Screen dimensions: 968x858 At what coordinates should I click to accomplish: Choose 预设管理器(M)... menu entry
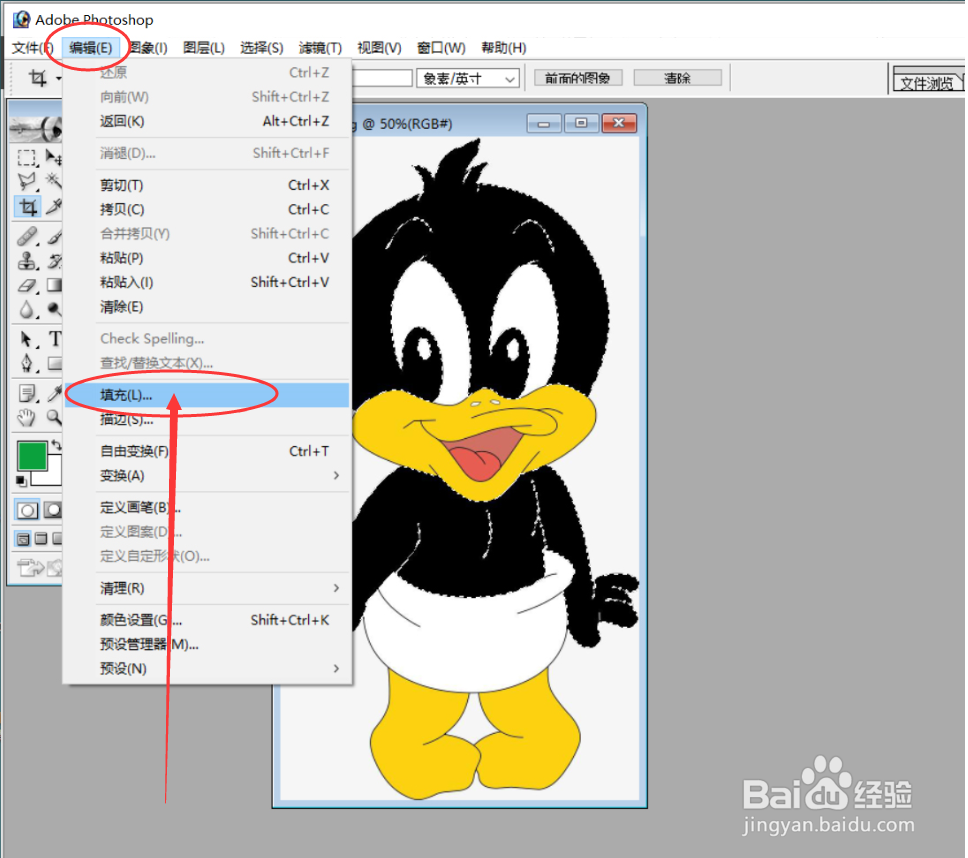tap(208, 644)
